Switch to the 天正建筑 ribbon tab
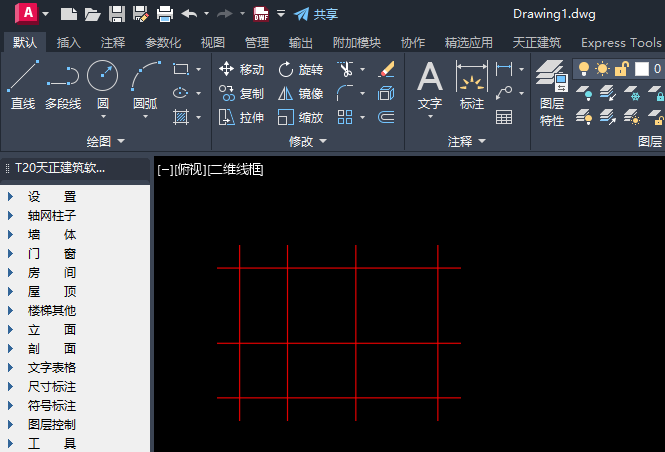 click(x=536, y=42)
